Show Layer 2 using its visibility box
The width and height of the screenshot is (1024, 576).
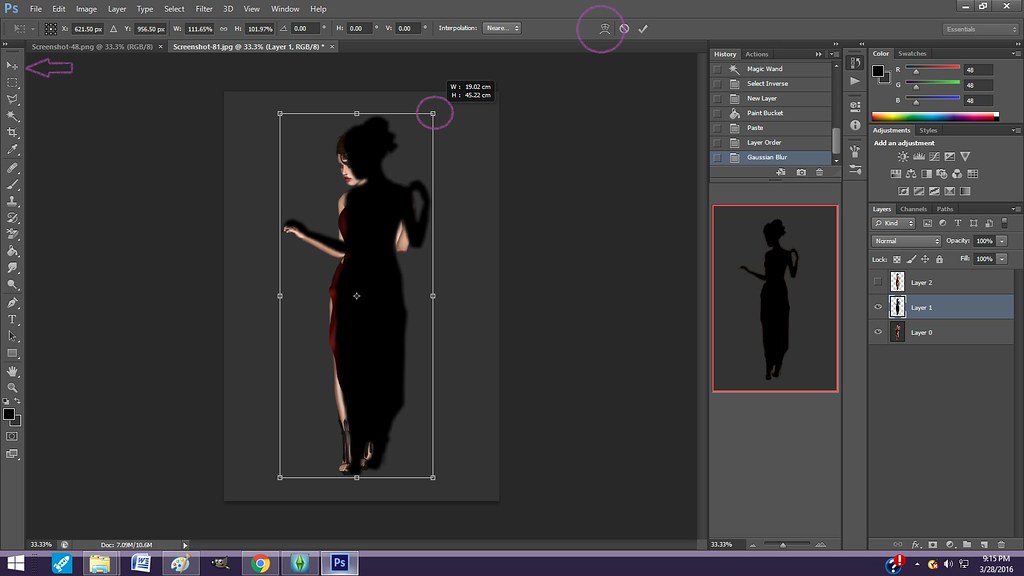pyautogui.click(x=878, y=283)
